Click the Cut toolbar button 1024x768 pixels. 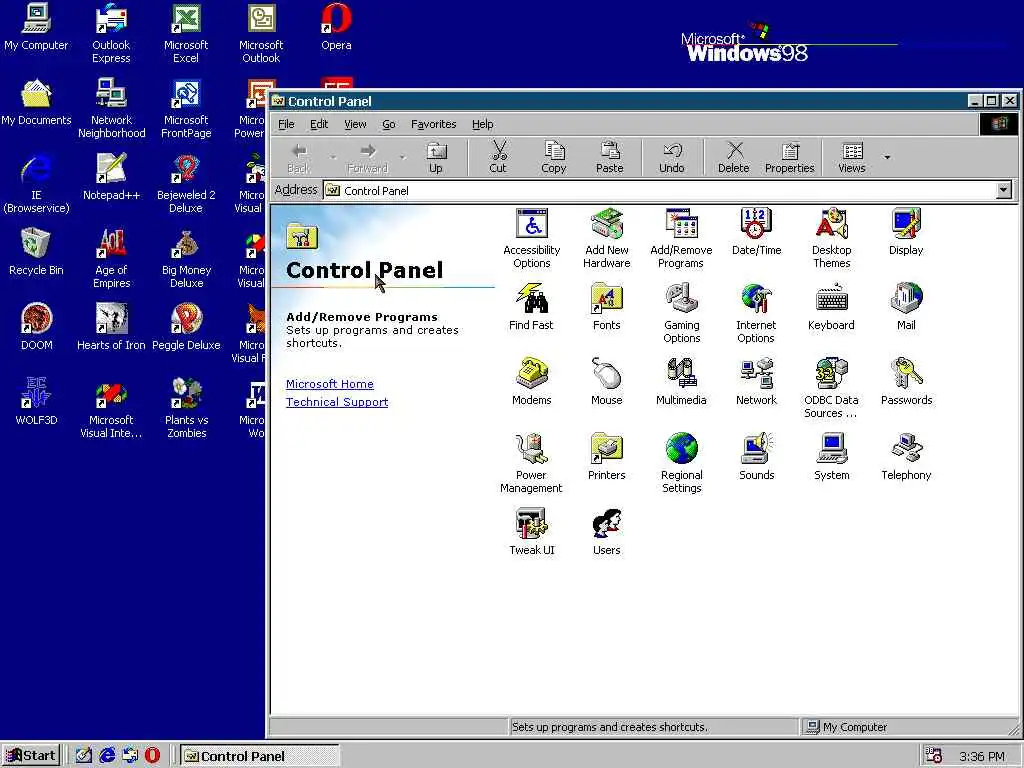pos(498,158)
